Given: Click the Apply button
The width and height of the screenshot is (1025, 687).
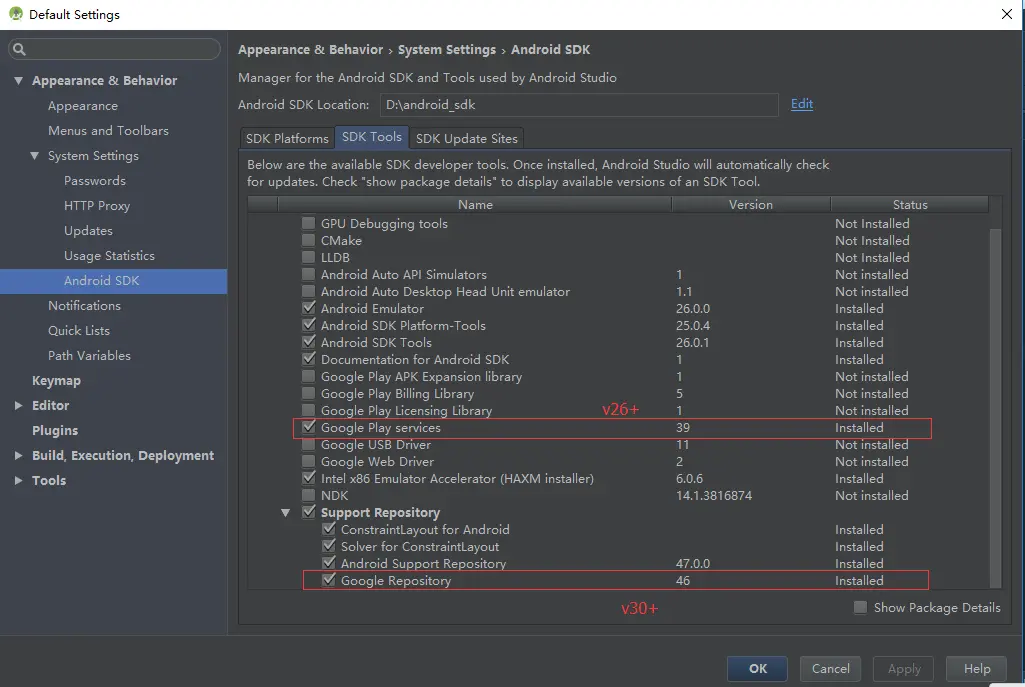Looking at the screenshot, I should click(904, 669).
